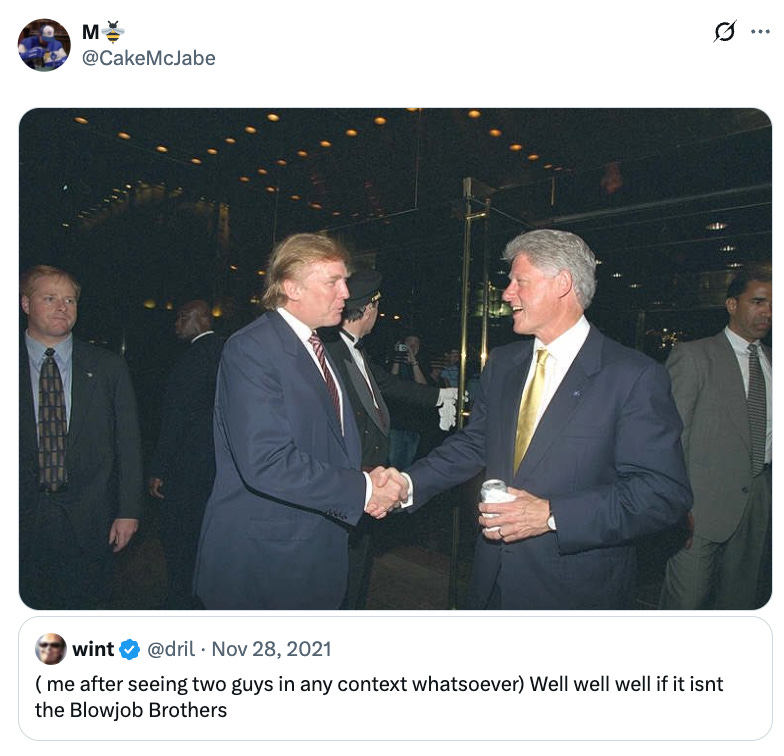This screenshot has height=756, width=784.
Task: Open the display name M
Action: (90, 32)
